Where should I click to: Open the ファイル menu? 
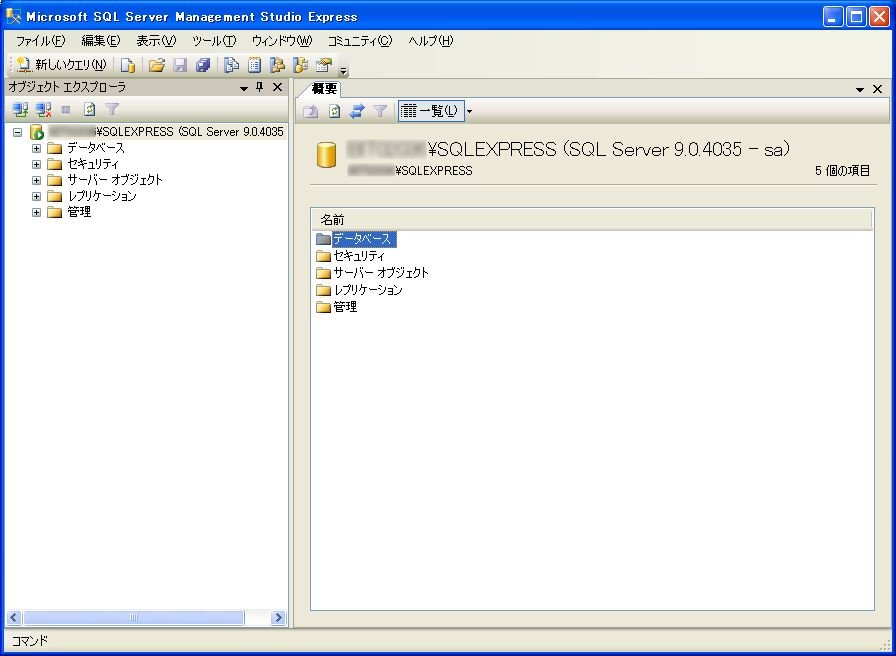(41, 41)
